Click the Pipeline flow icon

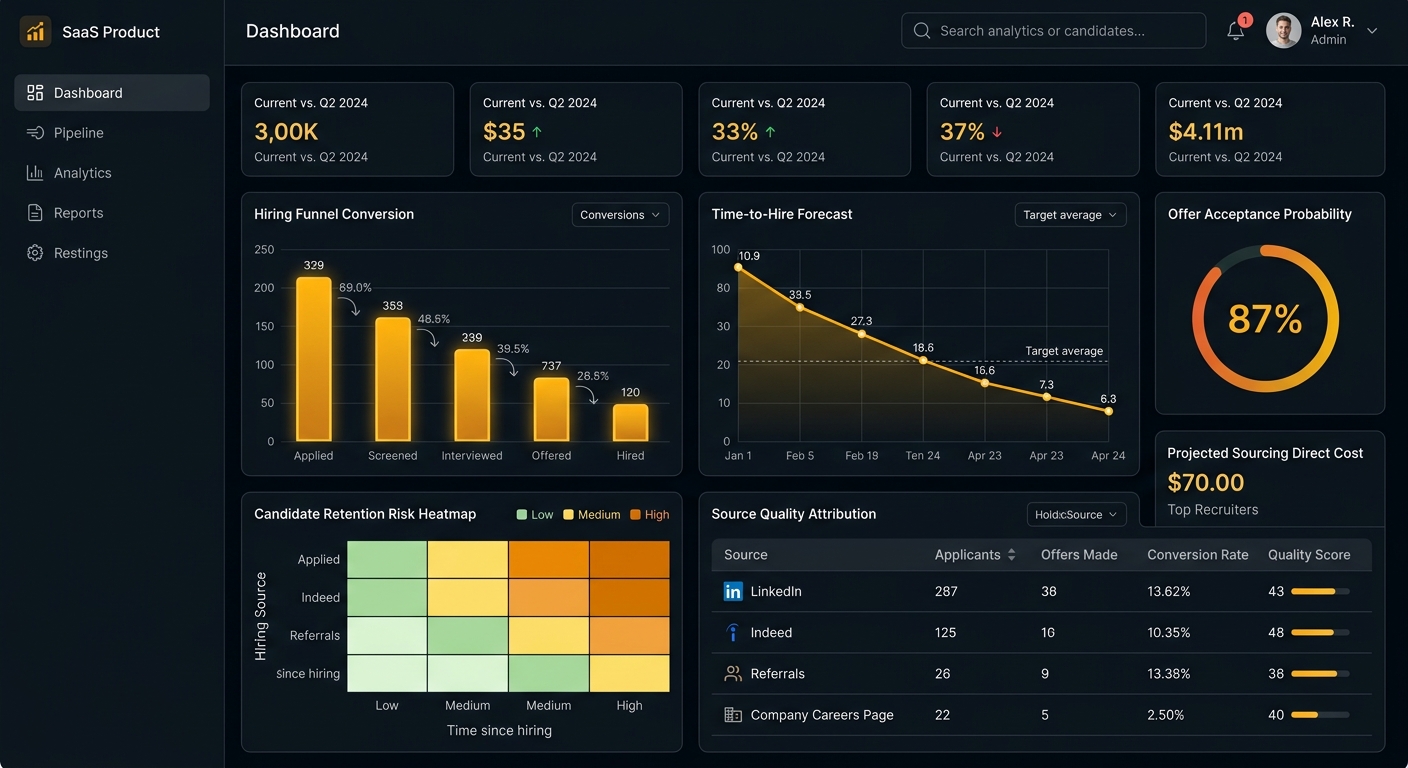click(35, 133)
